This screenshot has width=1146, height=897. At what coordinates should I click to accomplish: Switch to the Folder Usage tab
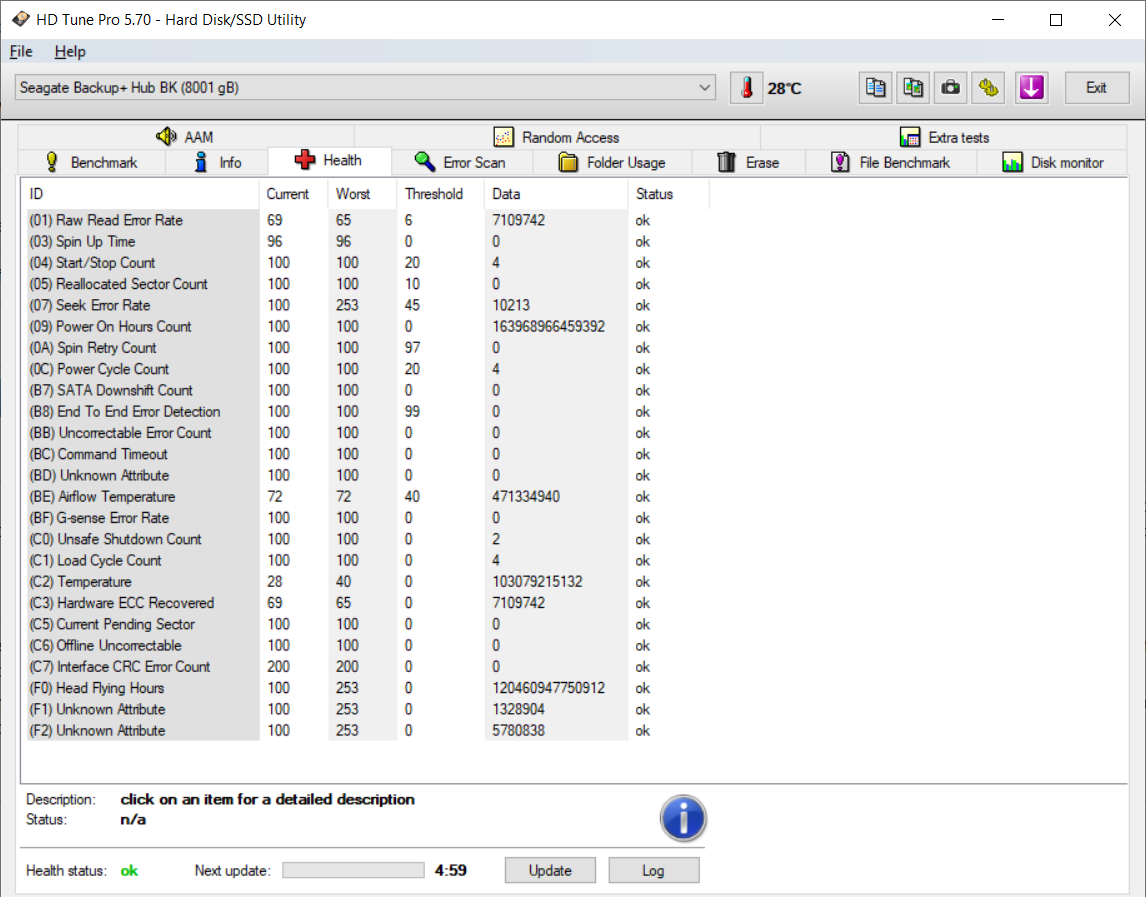pyautogui.click(x=612, y=162)
